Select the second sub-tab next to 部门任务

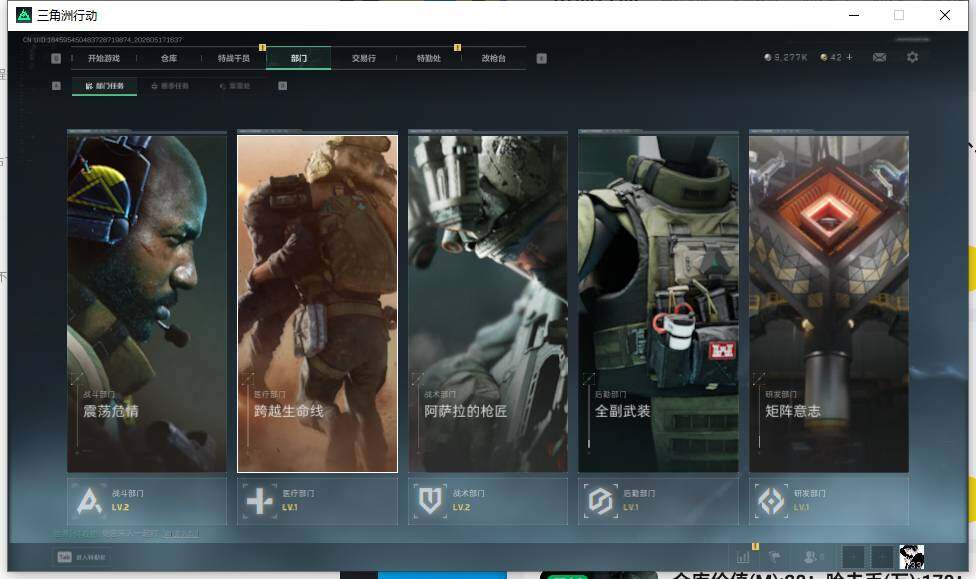170,86
